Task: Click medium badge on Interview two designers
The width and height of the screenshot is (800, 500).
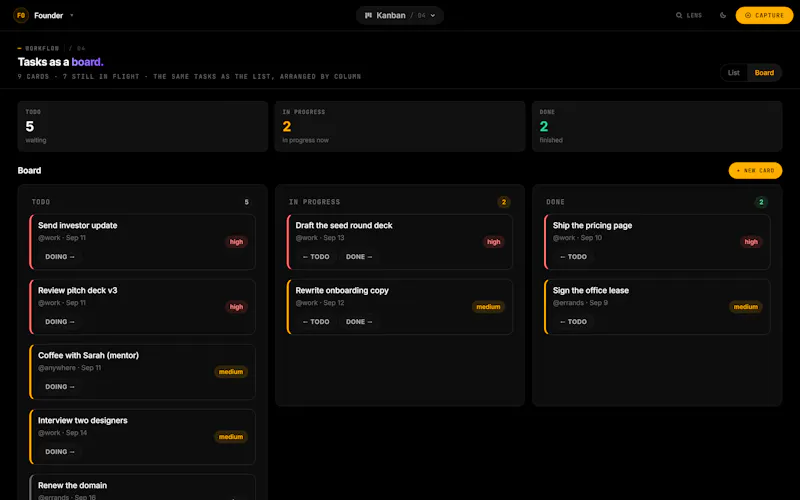Action: pyautogui.click(x=231, y=437)
